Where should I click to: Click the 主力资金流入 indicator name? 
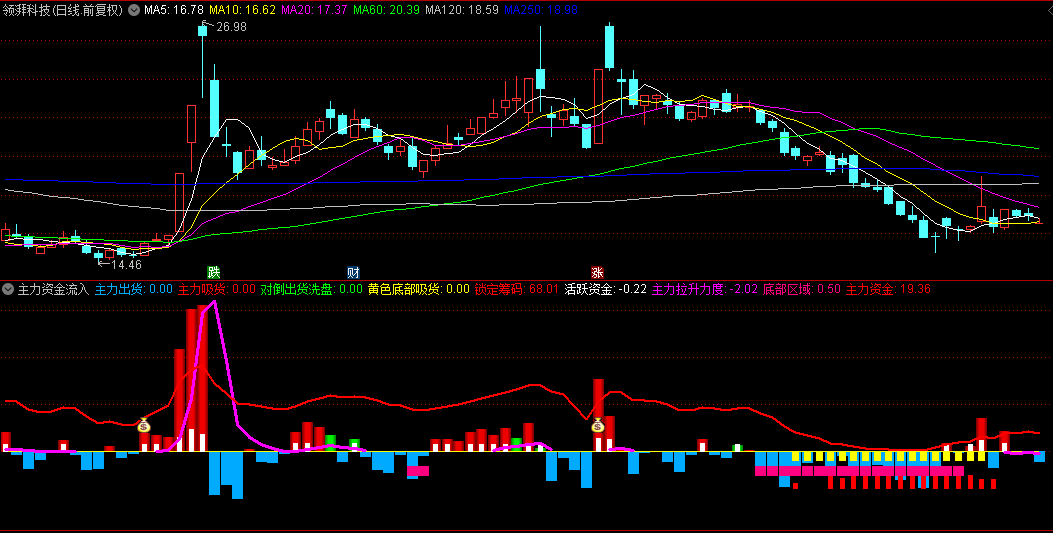pyautogui.click(x=53, y=289)
